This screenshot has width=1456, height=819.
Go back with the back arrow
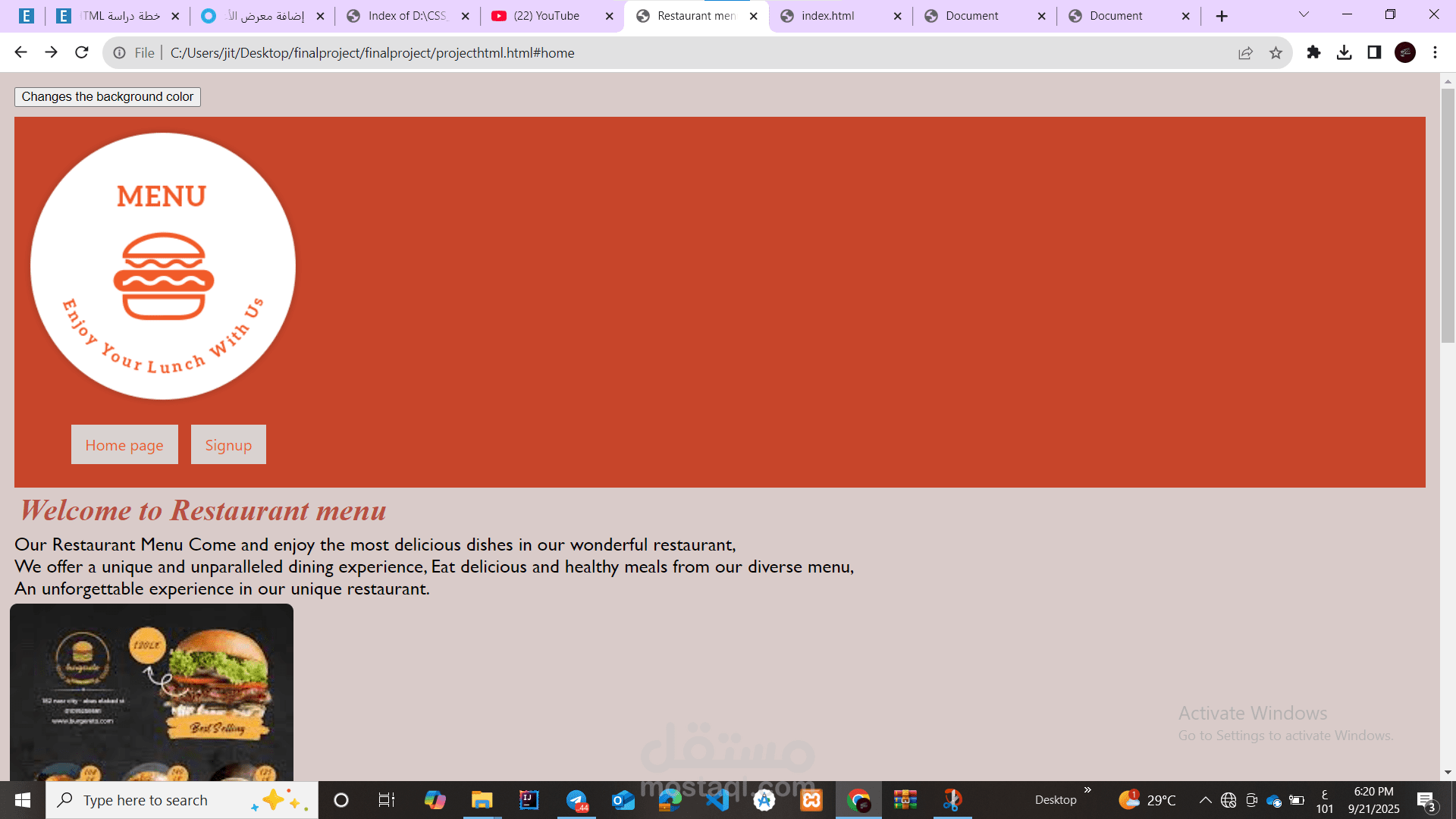point(20,52)
